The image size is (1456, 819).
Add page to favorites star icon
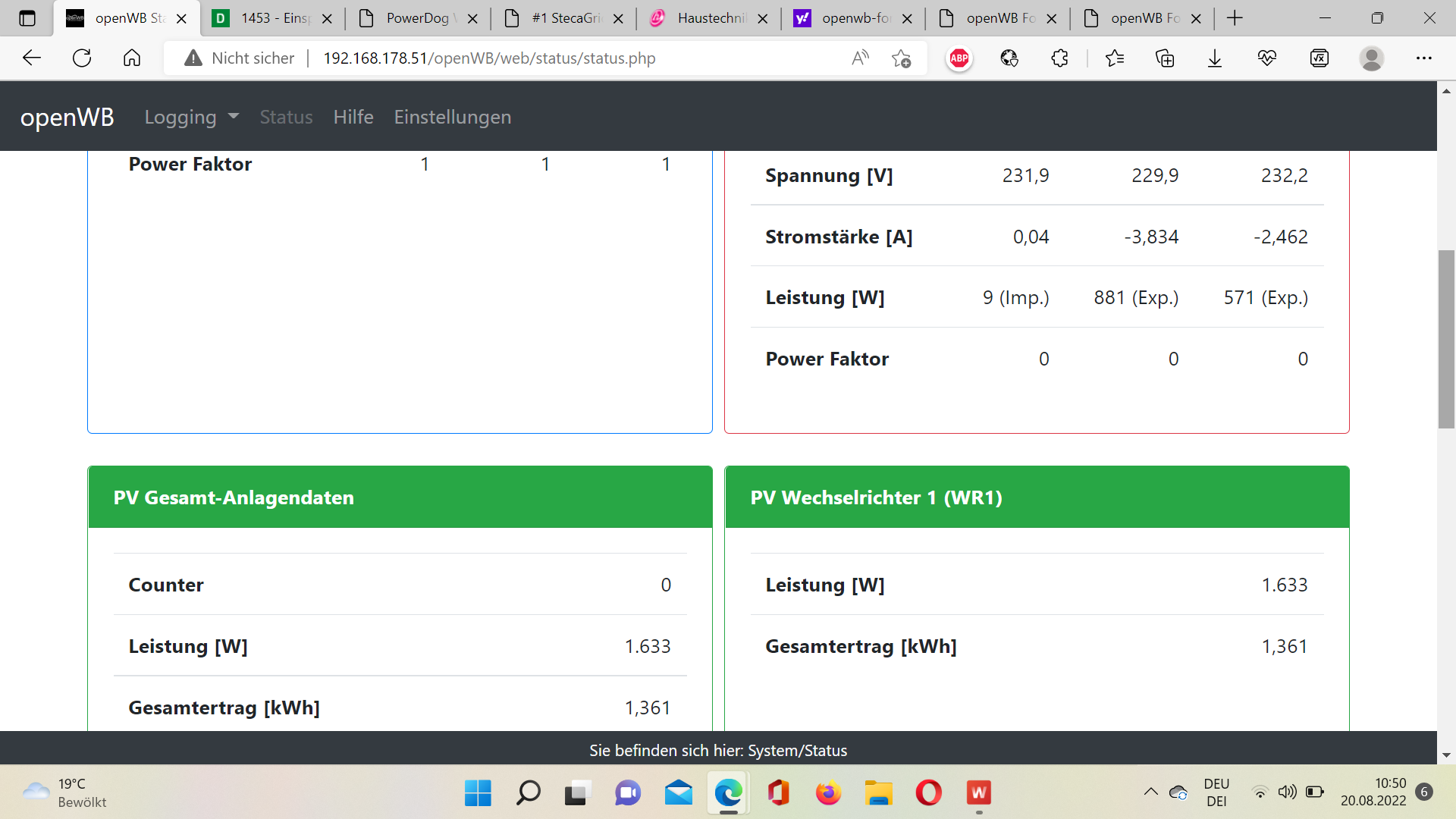tap(901, 58)
